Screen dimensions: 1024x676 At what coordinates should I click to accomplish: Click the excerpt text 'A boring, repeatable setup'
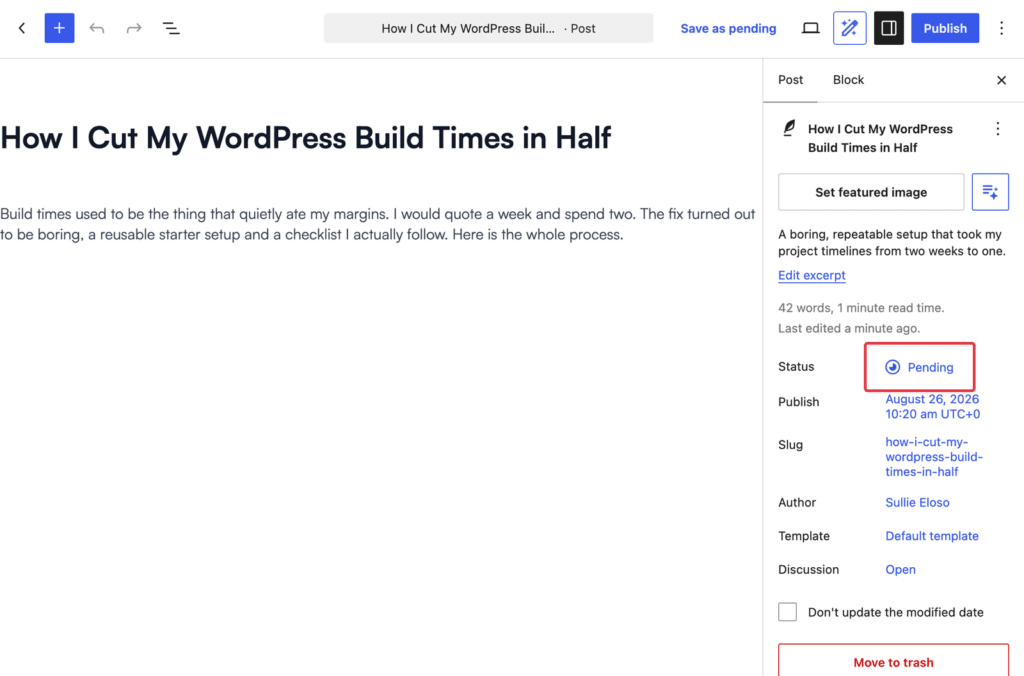click(891, 242)
